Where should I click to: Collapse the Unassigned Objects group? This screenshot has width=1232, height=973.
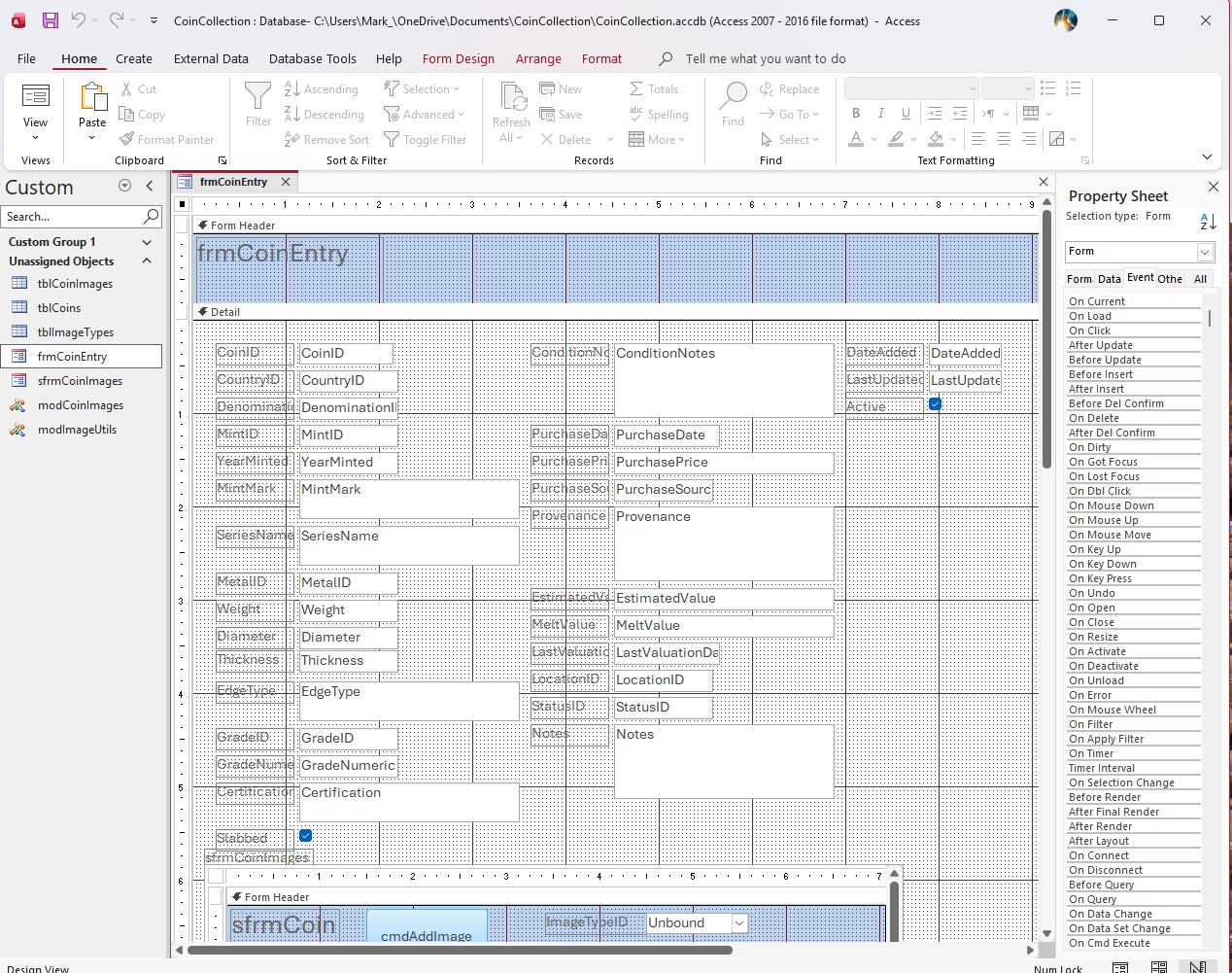tap(147, 261)
